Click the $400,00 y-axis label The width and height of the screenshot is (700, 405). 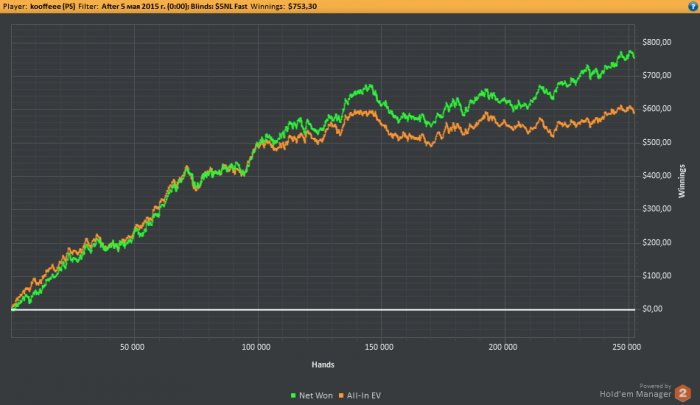click(657, 176)
